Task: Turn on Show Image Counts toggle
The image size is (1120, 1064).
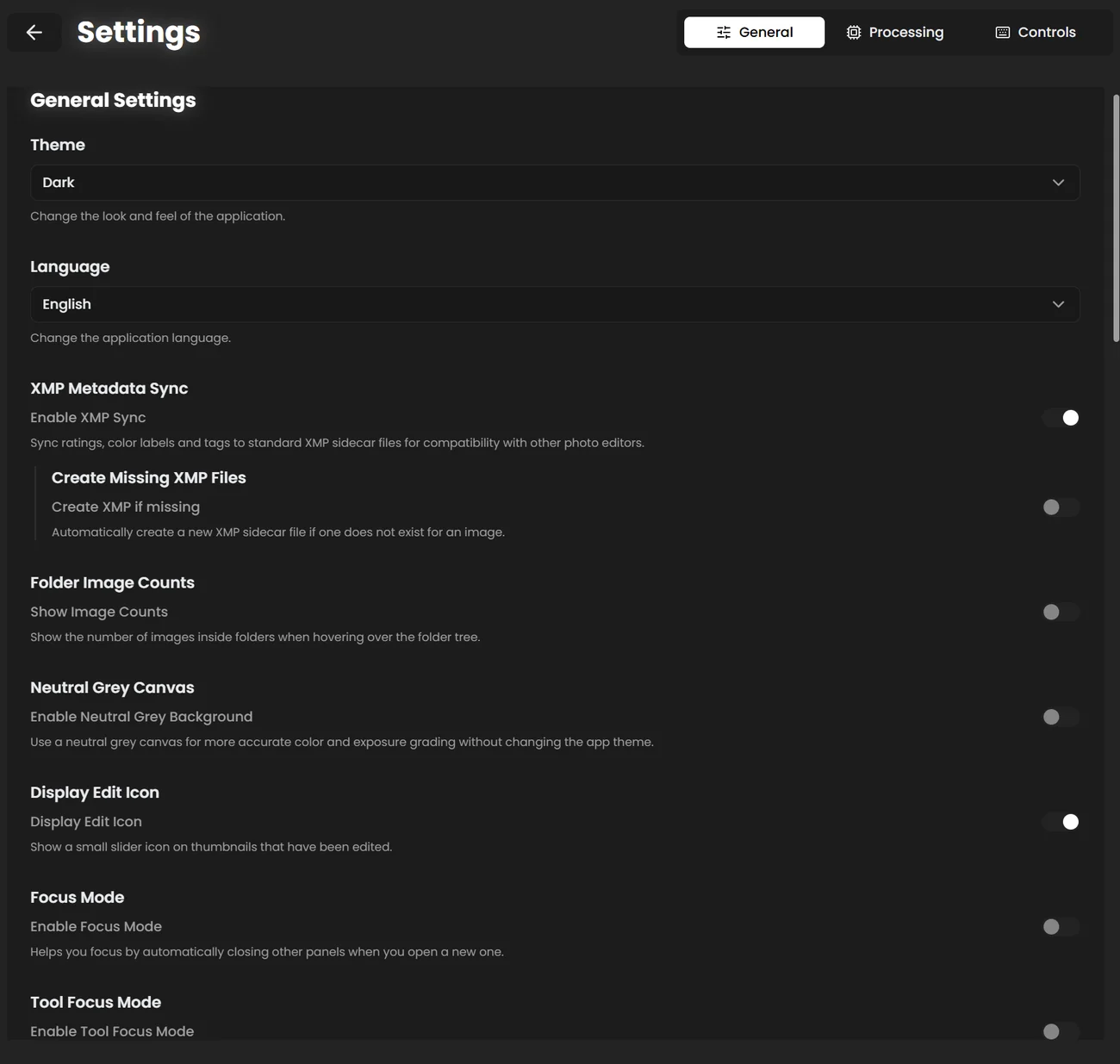Action: point(1061,612)
